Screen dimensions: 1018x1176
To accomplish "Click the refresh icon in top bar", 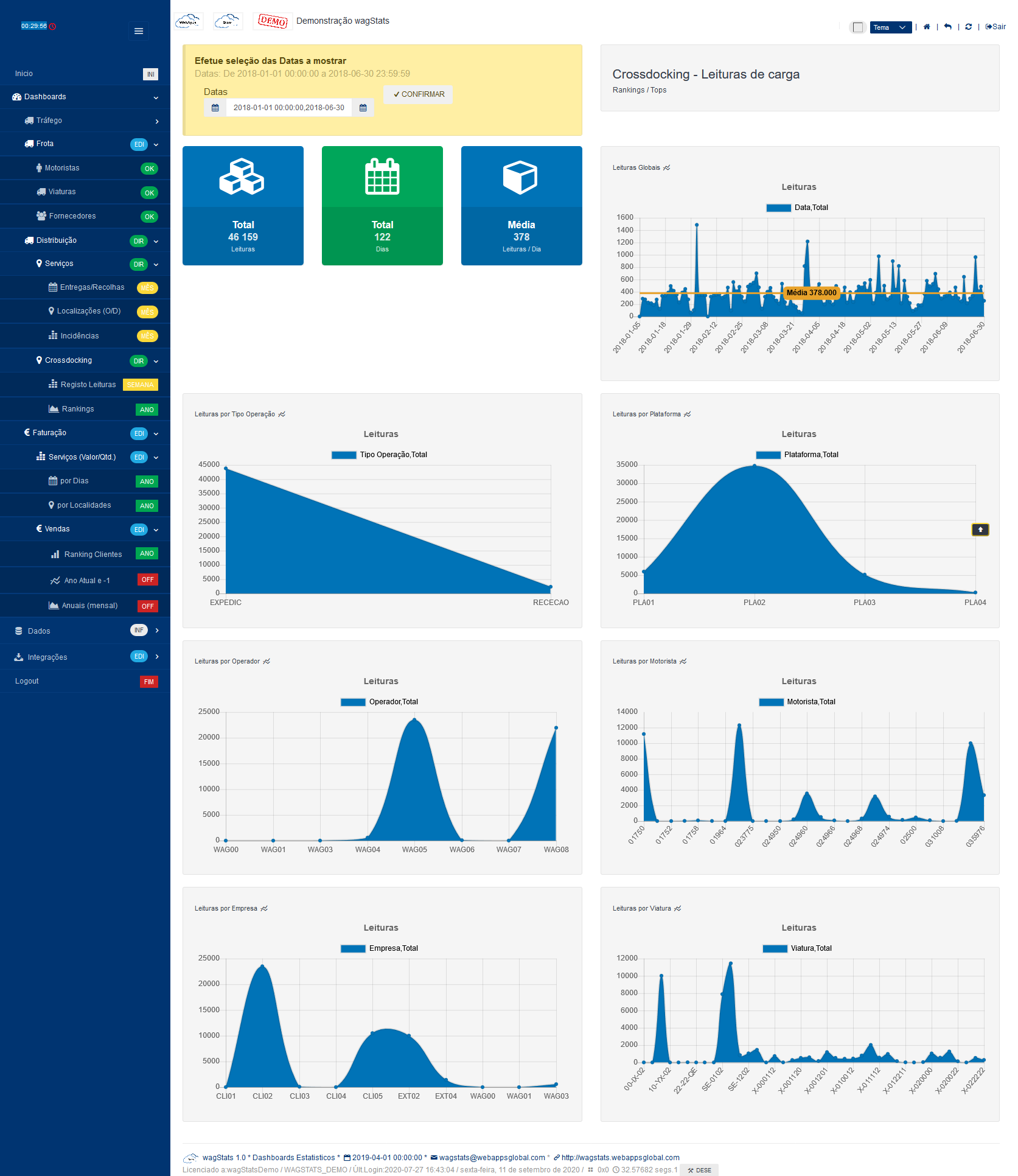I will tap(969, 27).
